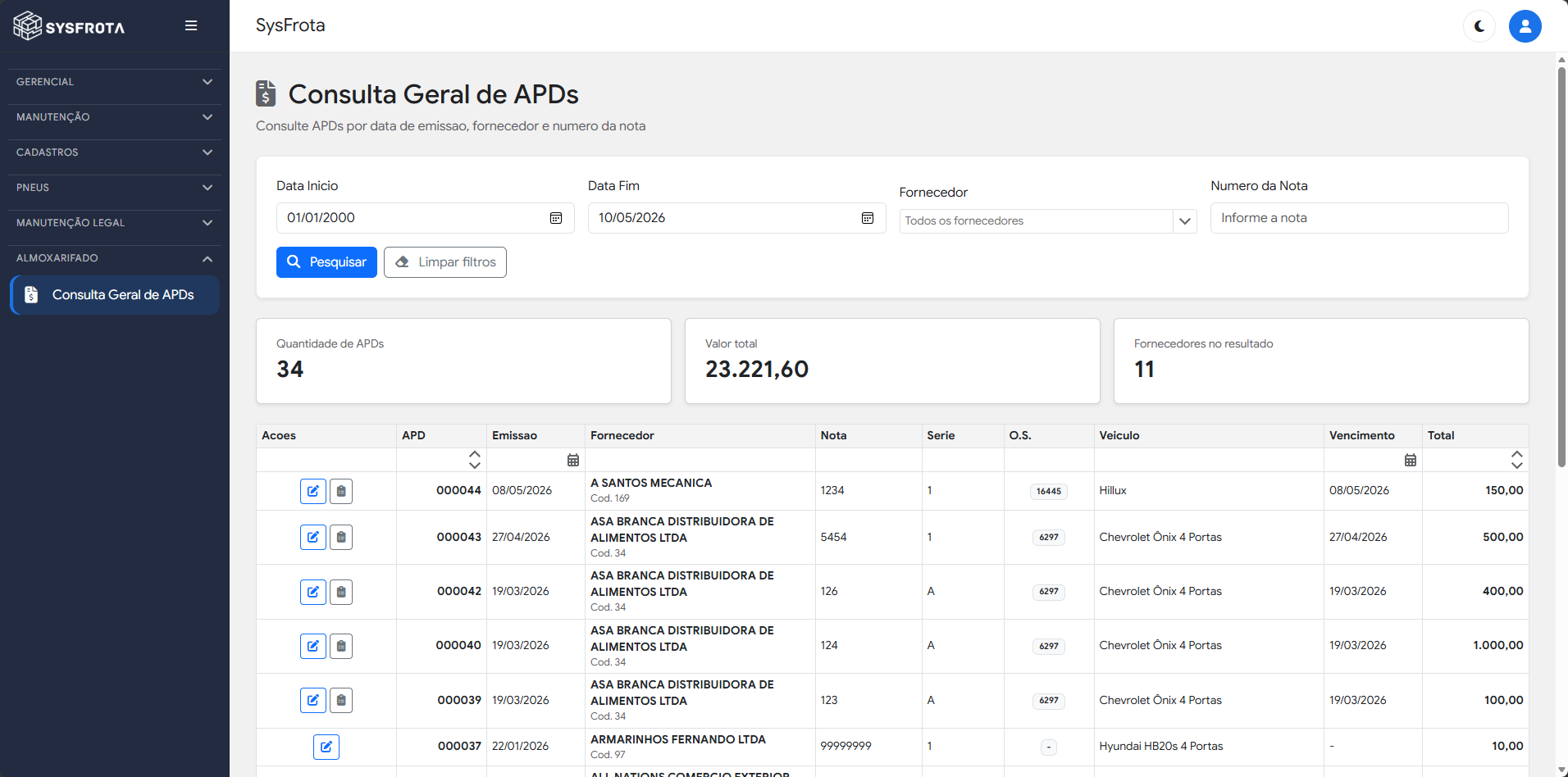Click the APD document icon beside page title

click(x=266, y=93)
